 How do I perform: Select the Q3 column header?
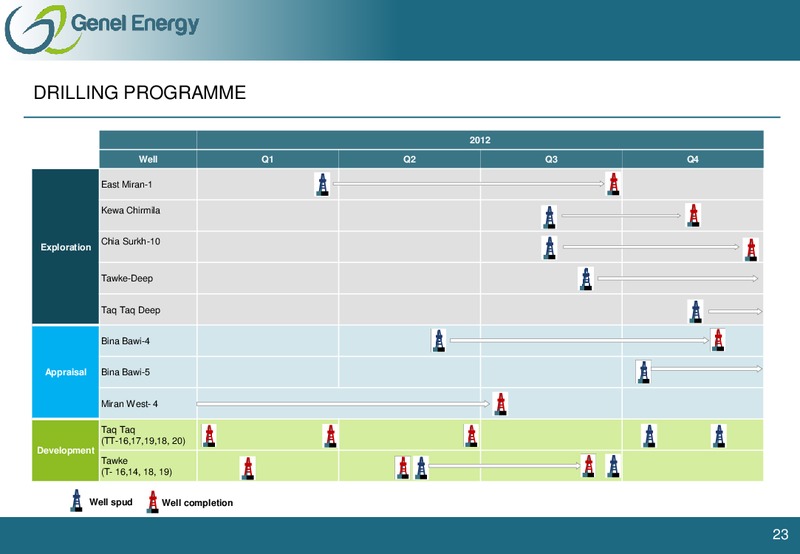tap(551, 159)
